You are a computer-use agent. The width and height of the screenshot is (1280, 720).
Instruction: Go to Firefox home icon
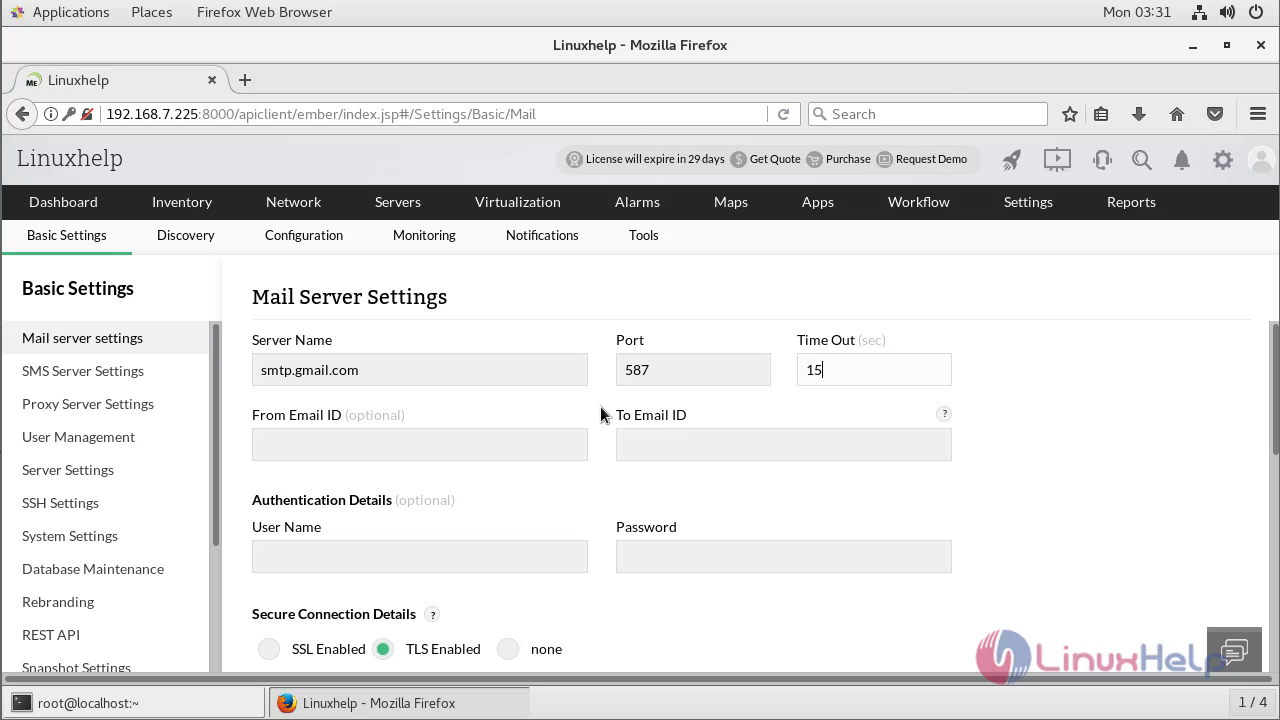(1177, 114)
